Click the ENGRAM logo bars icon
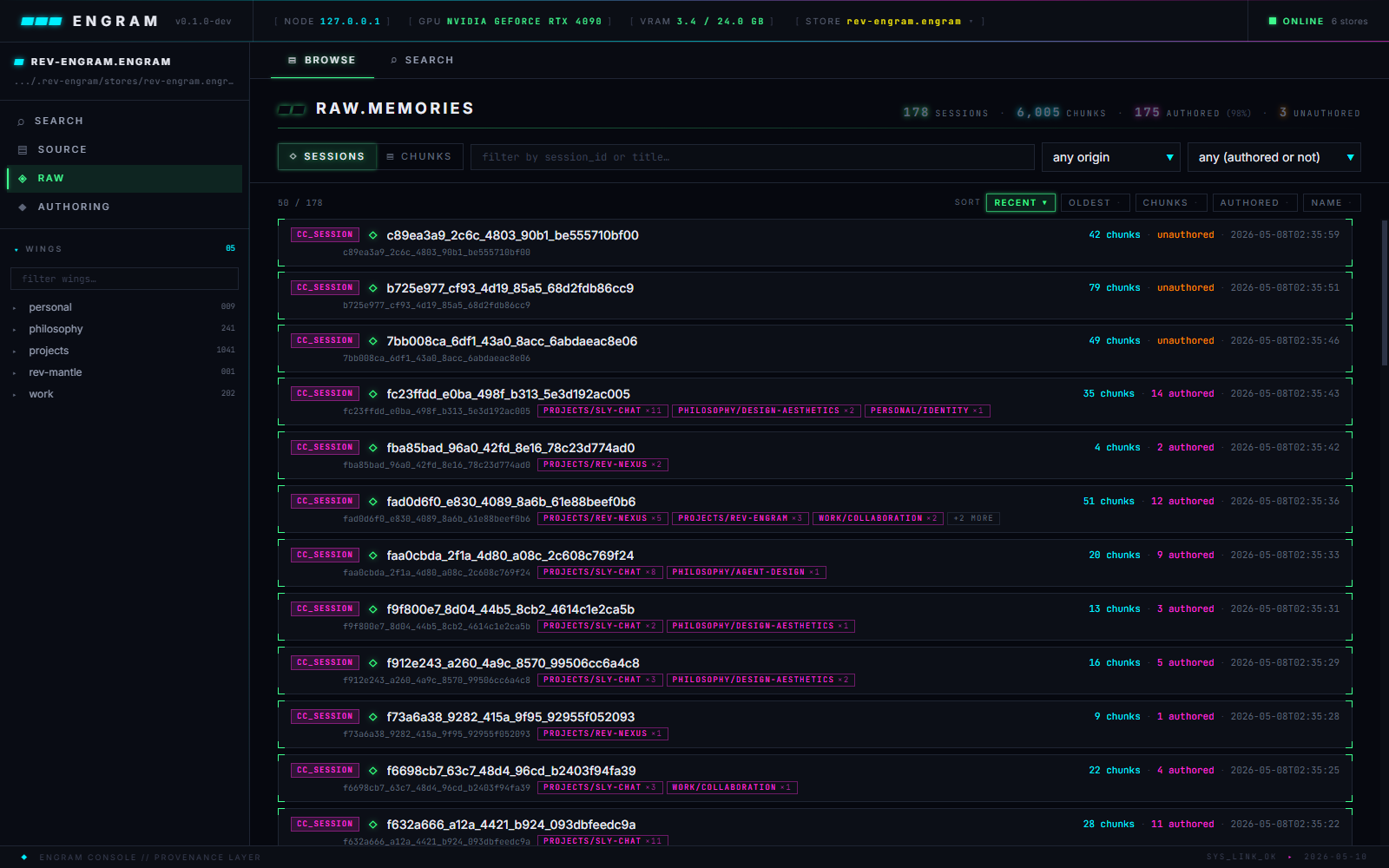This screenshot has height=868, width=1389. pyautogui.click(x=42, y=21)
